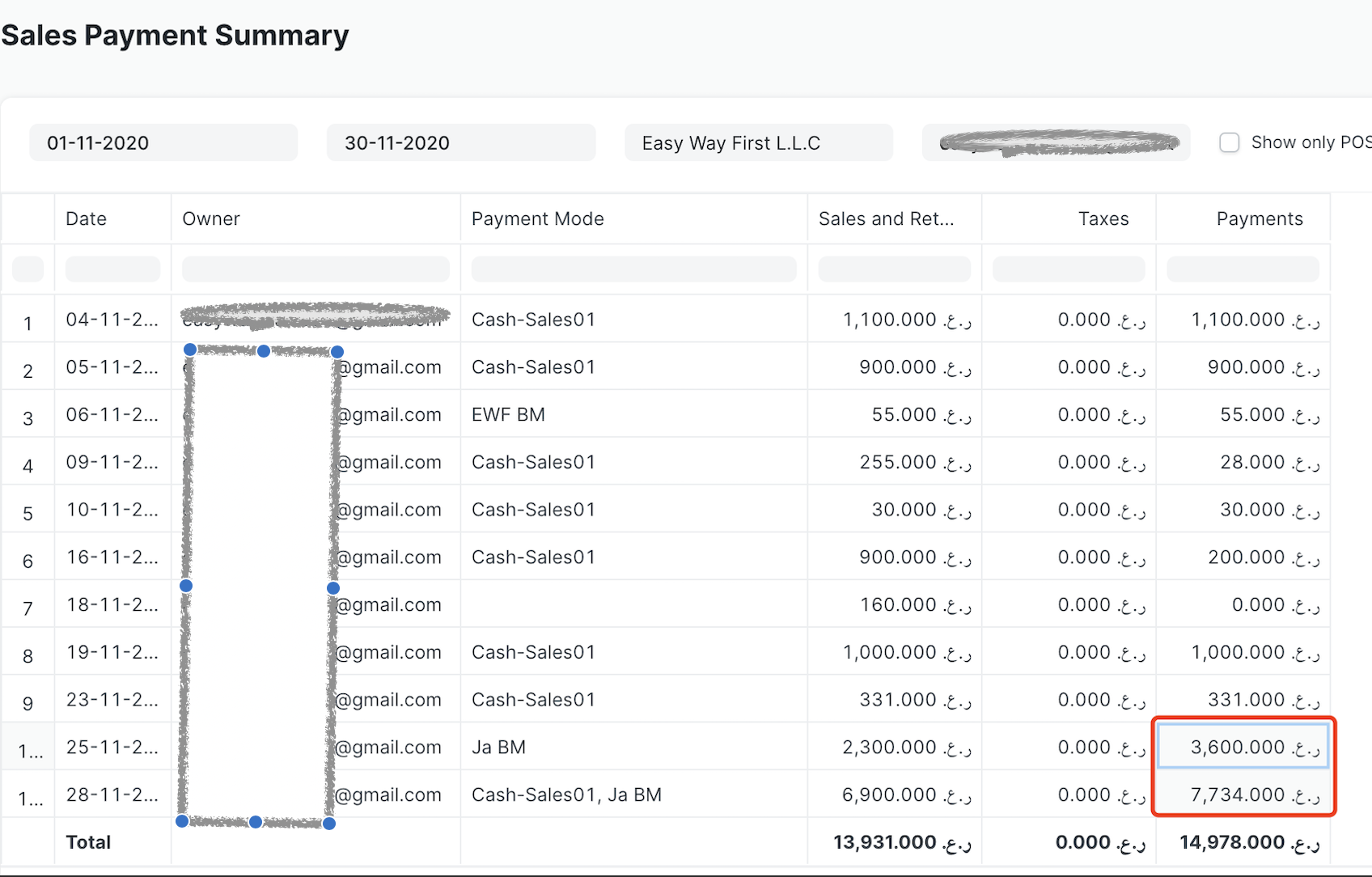Open the end date field showing 30-11-2020
The image size is (1372, 877).
coord(459,142)
